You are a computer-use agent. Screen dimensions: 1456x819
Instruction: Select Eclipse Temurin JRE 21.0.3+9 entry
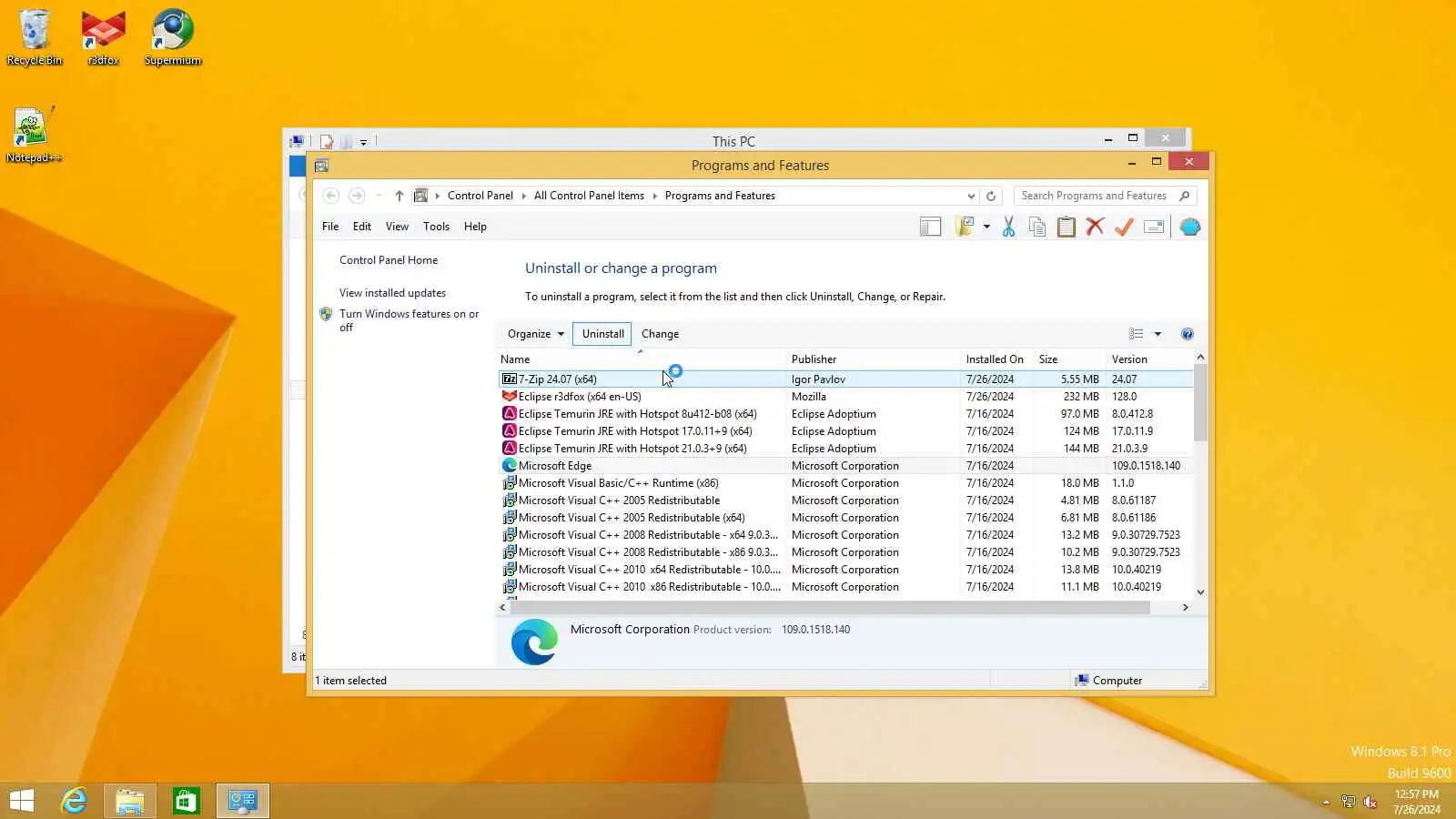point(845,449)
